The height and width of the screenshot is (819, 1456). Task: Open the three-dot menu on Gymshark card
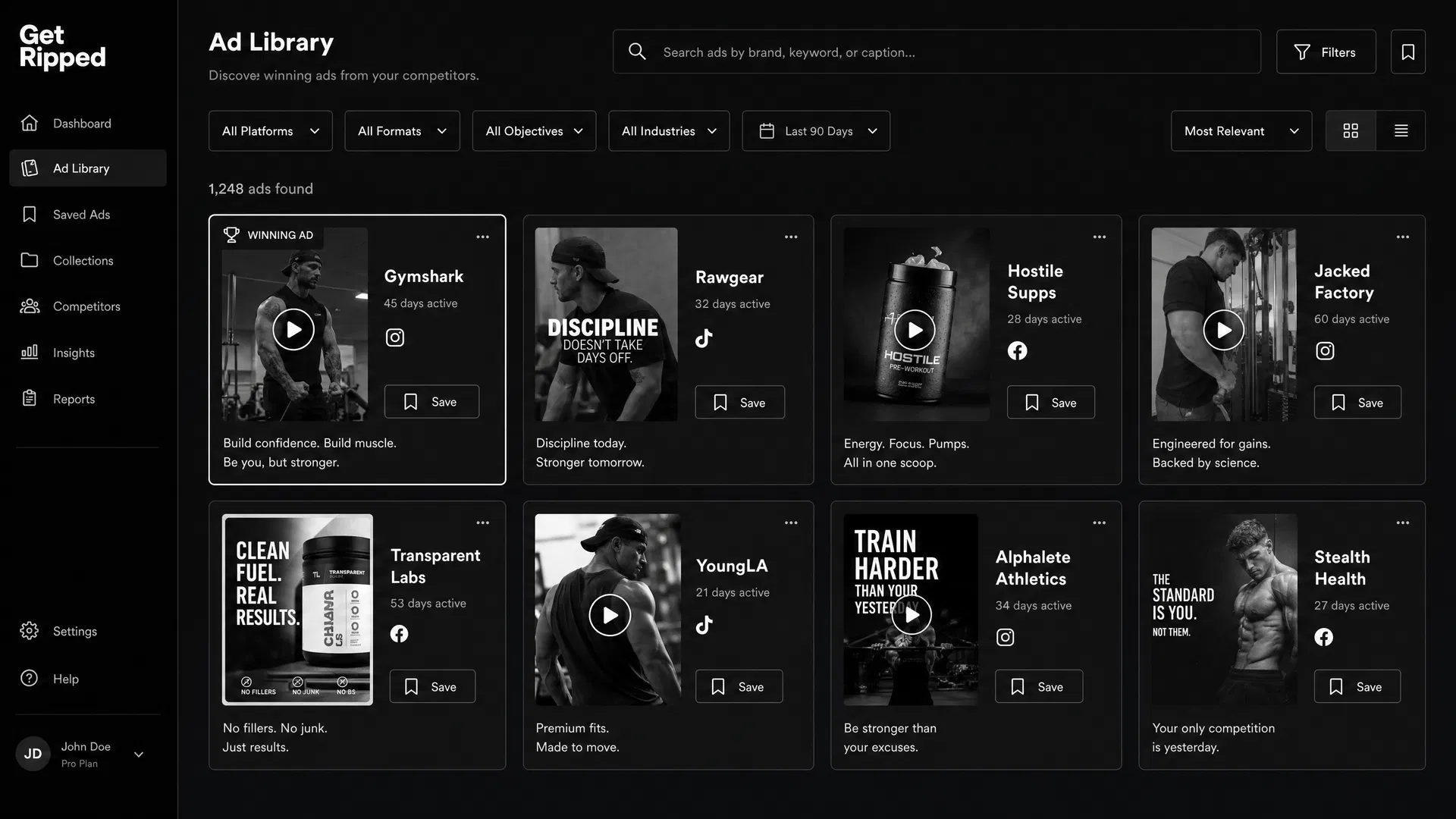point(482,237)
